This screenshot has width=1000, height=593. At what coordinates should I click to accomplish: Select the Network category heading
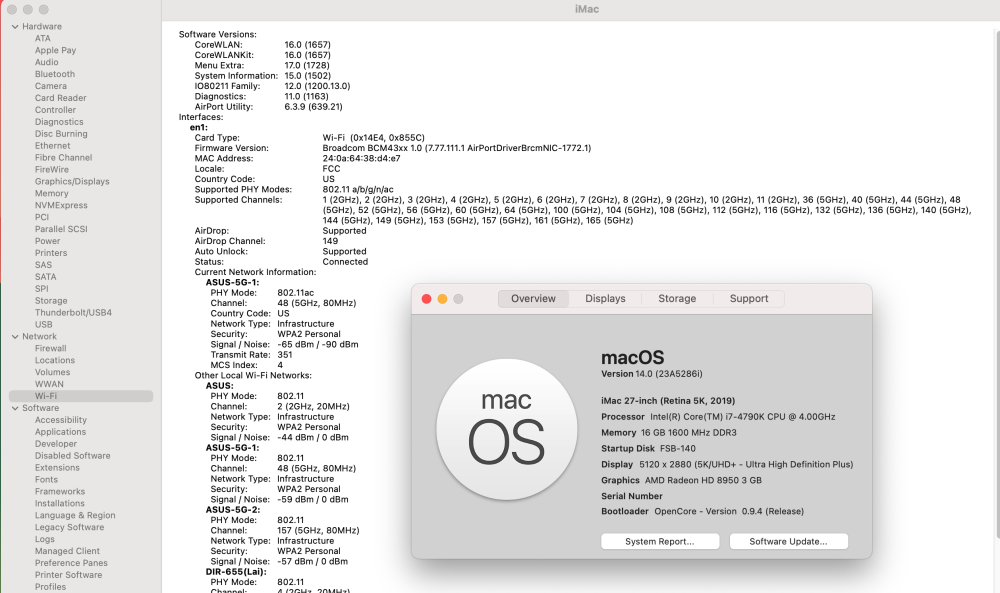(40, 337)
